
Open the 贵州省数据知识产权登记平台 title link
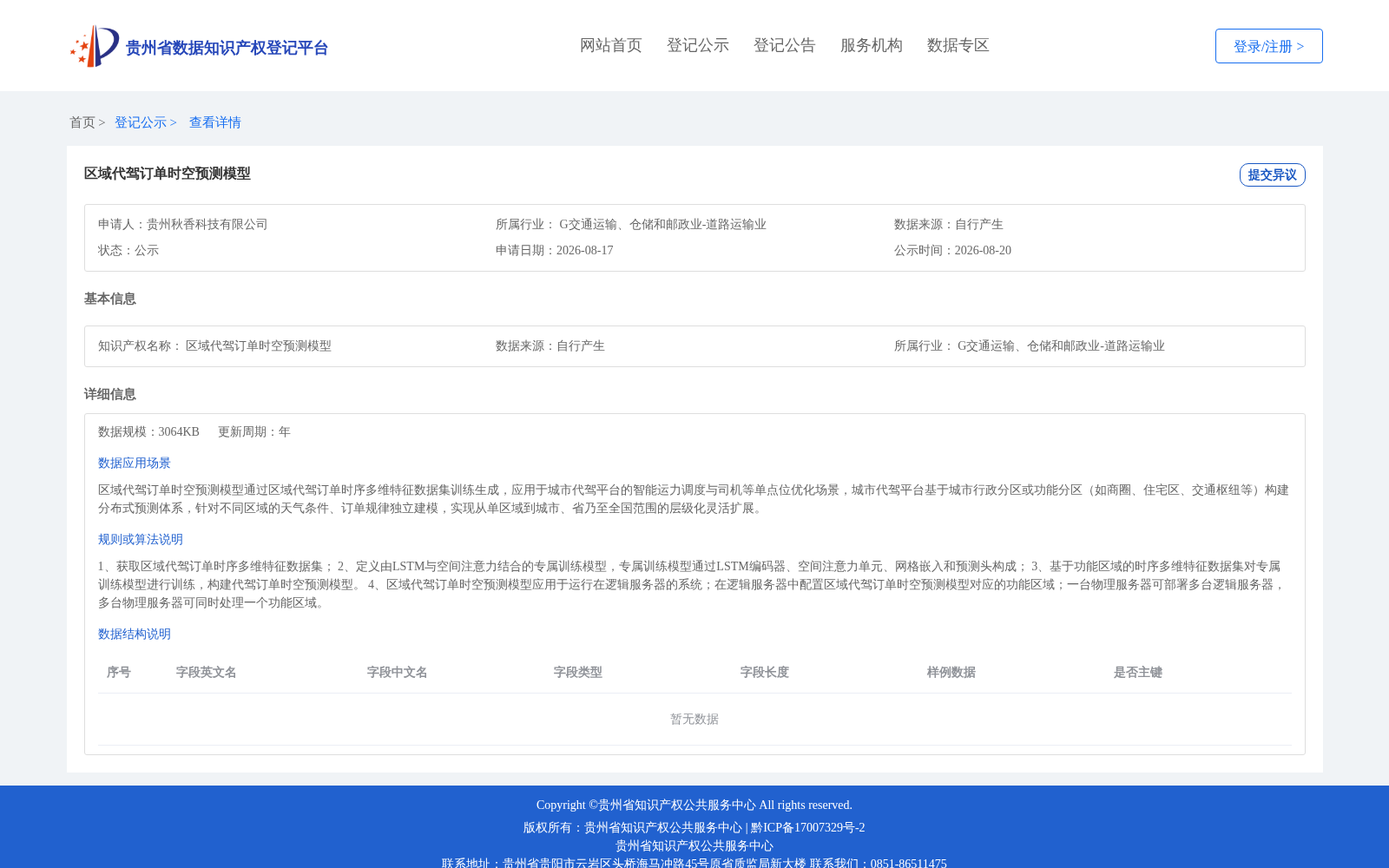pos(227,48)
